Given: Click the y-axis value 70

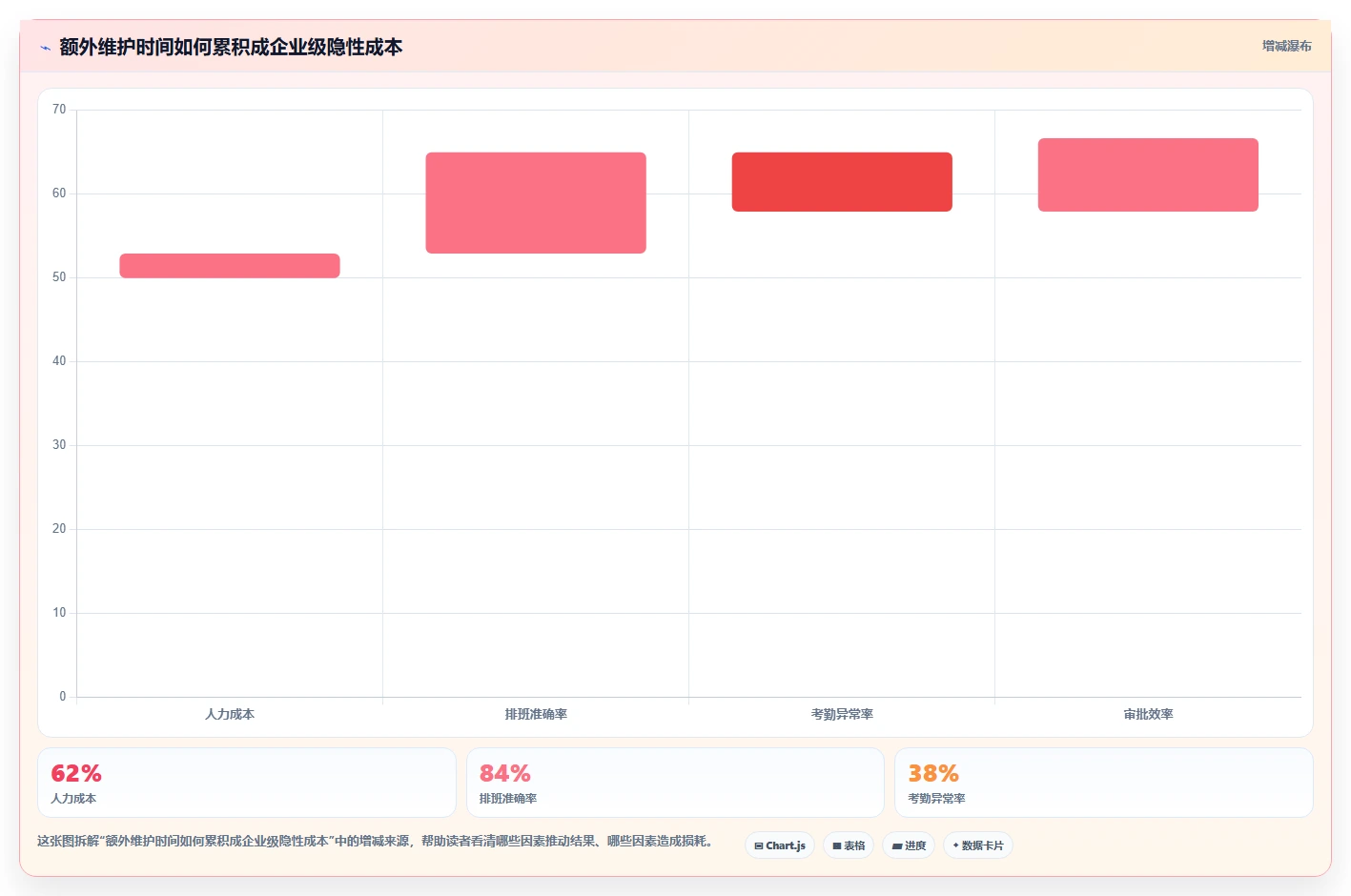Looking at the screenshot, I should point(59,110).
